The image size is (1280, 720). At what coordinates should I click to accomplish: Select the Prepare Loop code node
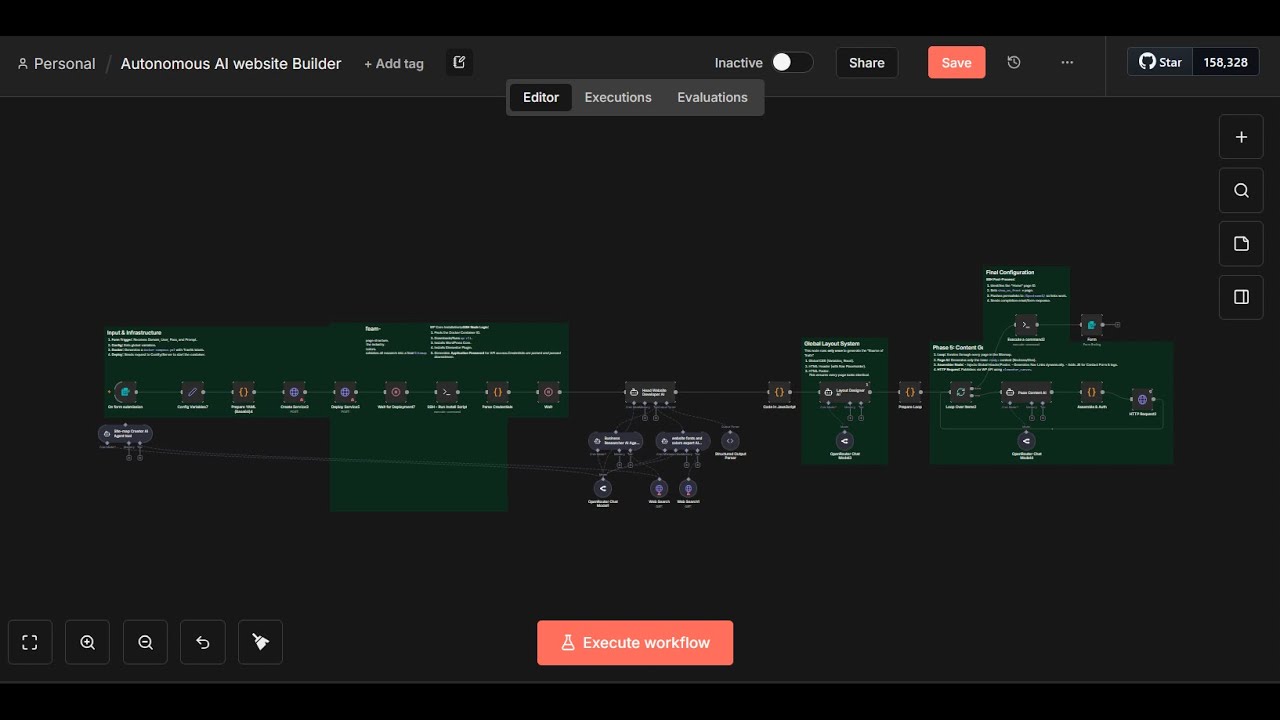(x=910, y=392)
